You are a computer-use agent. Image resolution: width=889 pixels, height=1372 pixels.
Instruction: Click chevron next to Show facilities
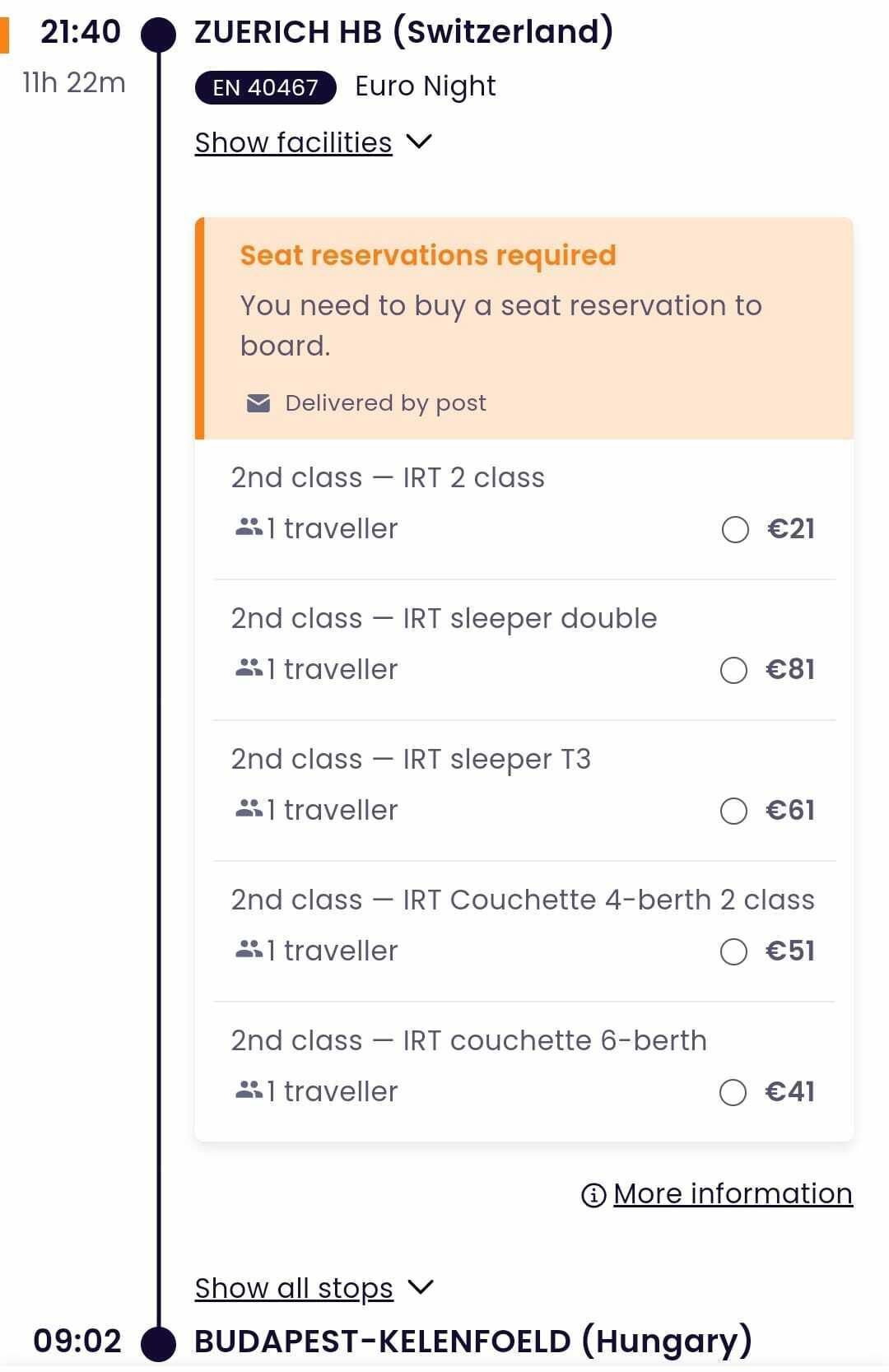pyautogui.click(x=419, y=142)
